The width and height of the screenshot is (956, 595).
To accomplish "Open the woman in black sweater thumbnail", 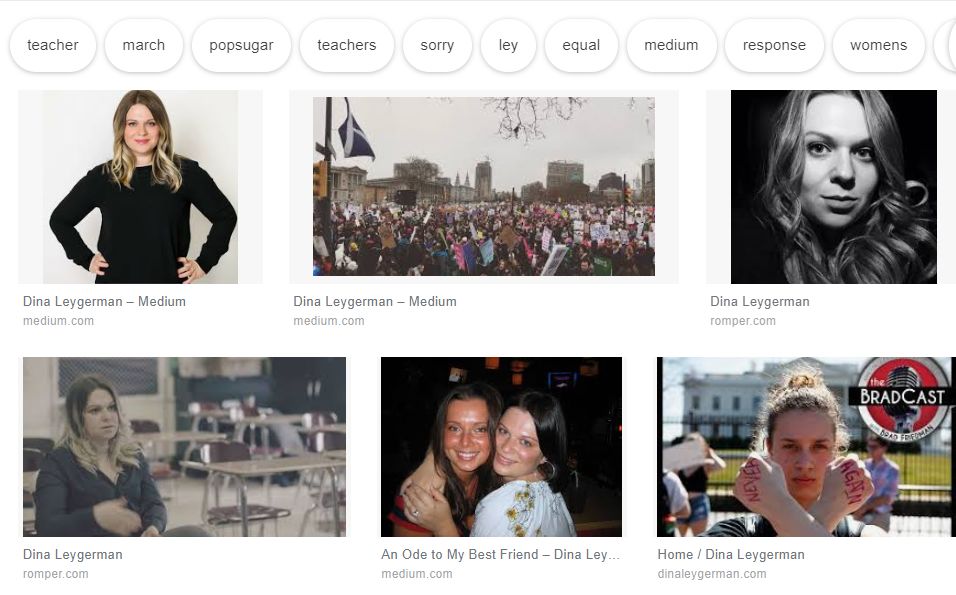I will tap(140, 187).
